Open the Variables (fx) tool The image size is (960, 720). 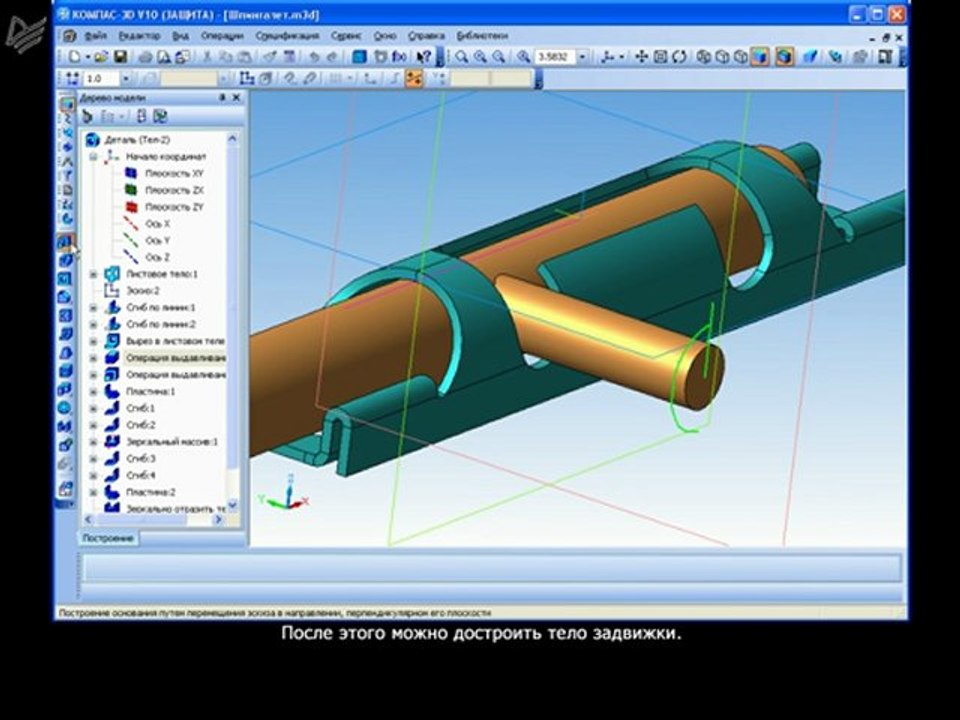tap(399, 57)
